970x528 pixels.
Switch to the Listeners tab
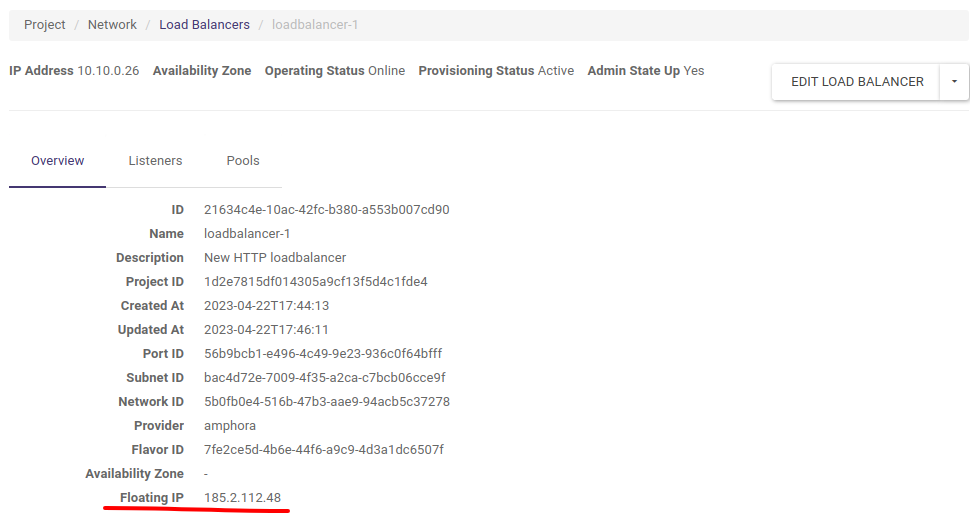coord(155,161)
